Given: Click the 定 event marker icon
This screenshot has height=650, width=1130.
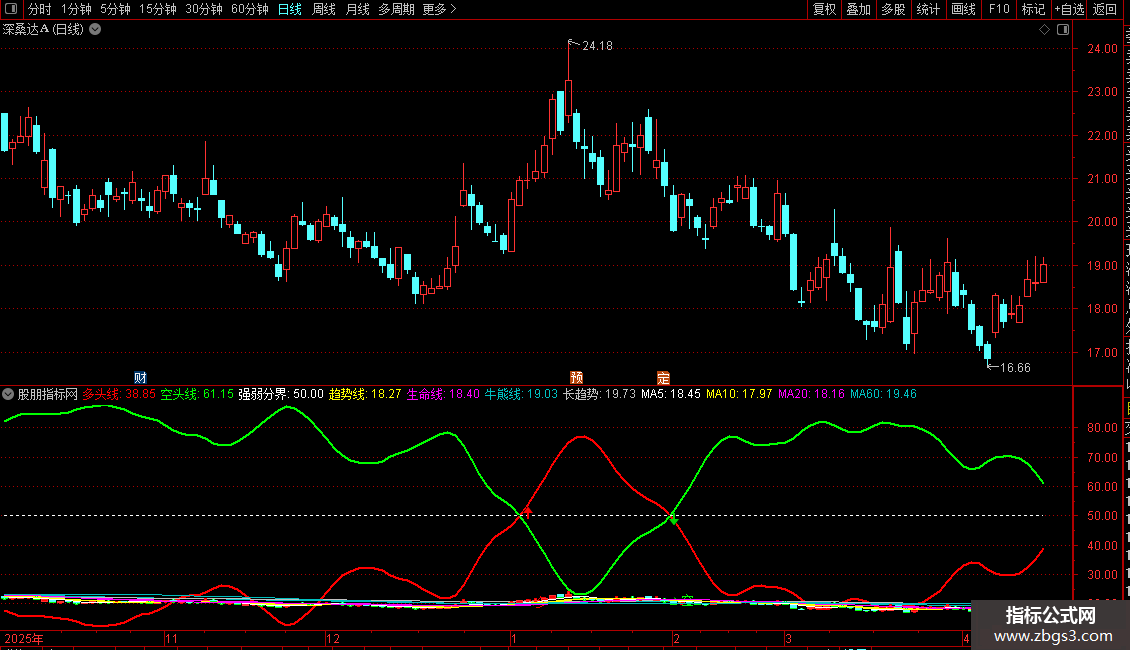Looking at the screenshot, I should pyautogui.click(x=663, y=378).
